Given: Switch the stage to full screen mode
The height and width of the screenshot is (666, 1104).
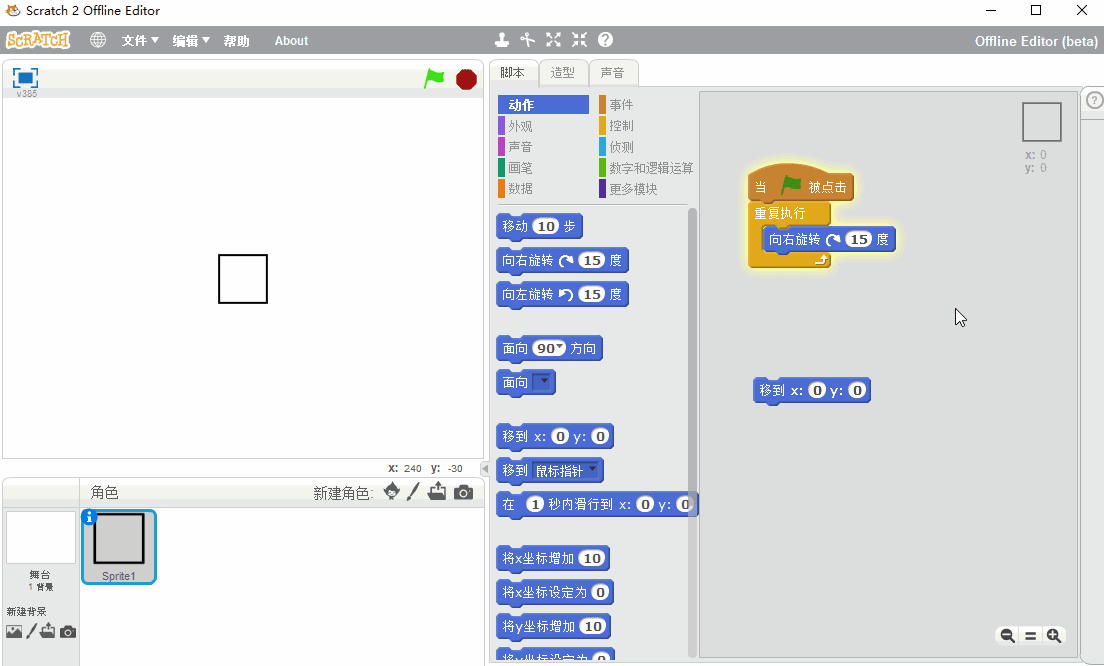Looking at the screenshot, I should 25,78.
